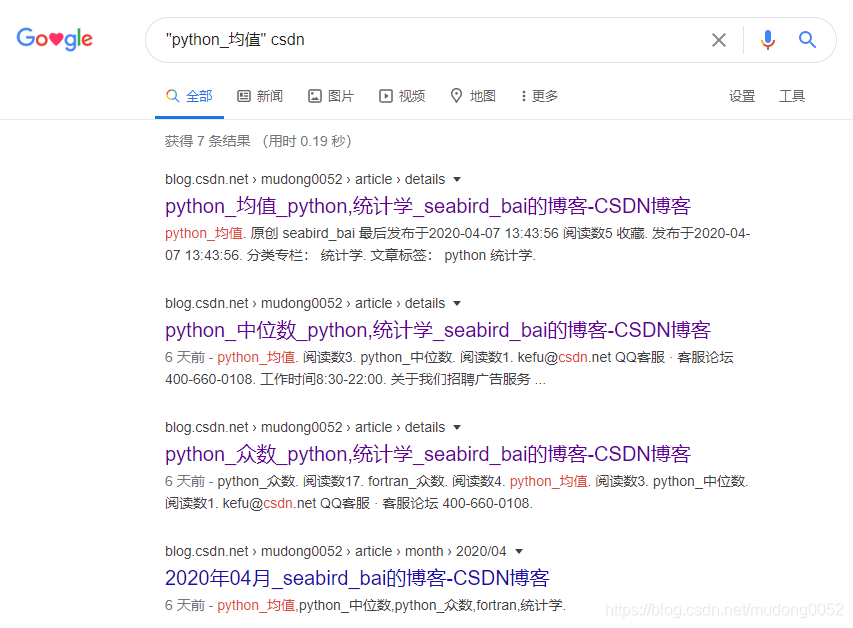Image resolution: width=853 pixels, height=628 pixels.
Task: Click the snippet mentioning 原创 seabird_bai 最后发布于
Action: pos(458,244)
